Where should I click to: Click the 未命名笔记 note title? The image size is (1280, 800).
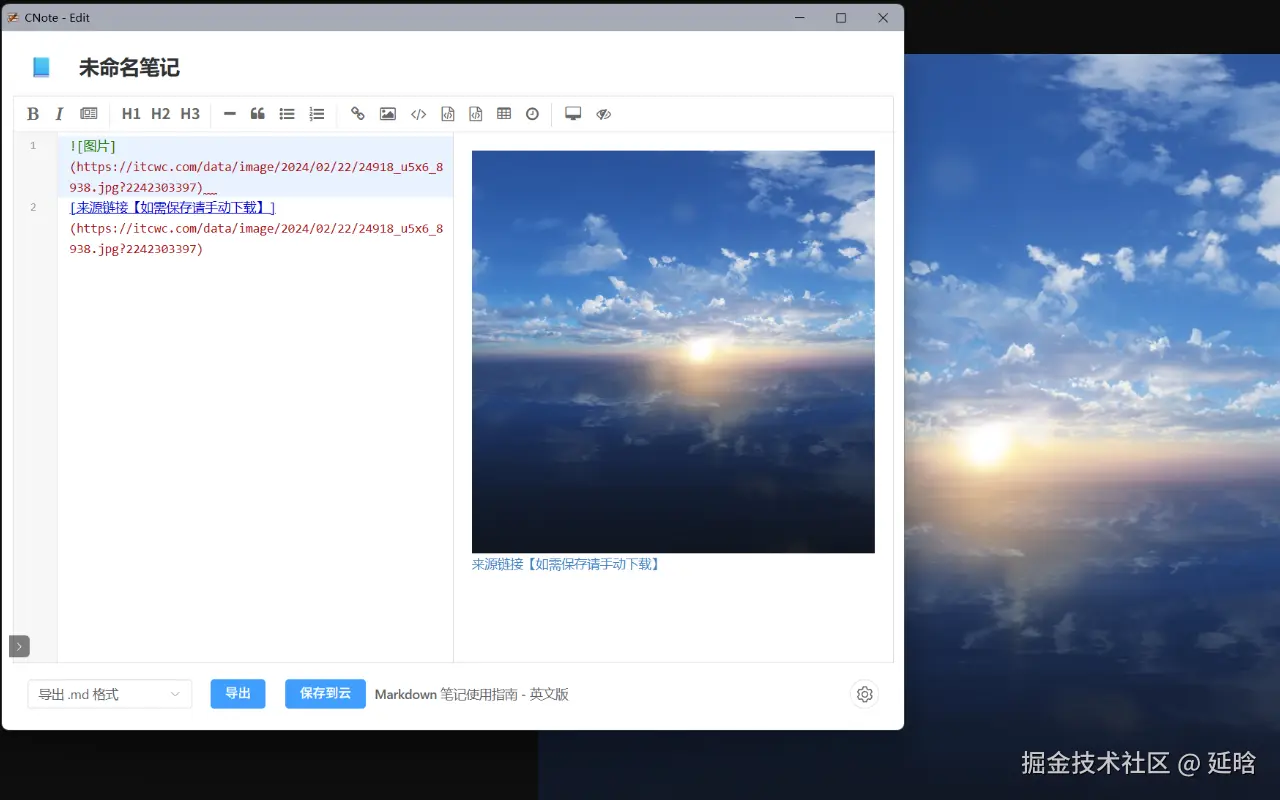point(129,68)
